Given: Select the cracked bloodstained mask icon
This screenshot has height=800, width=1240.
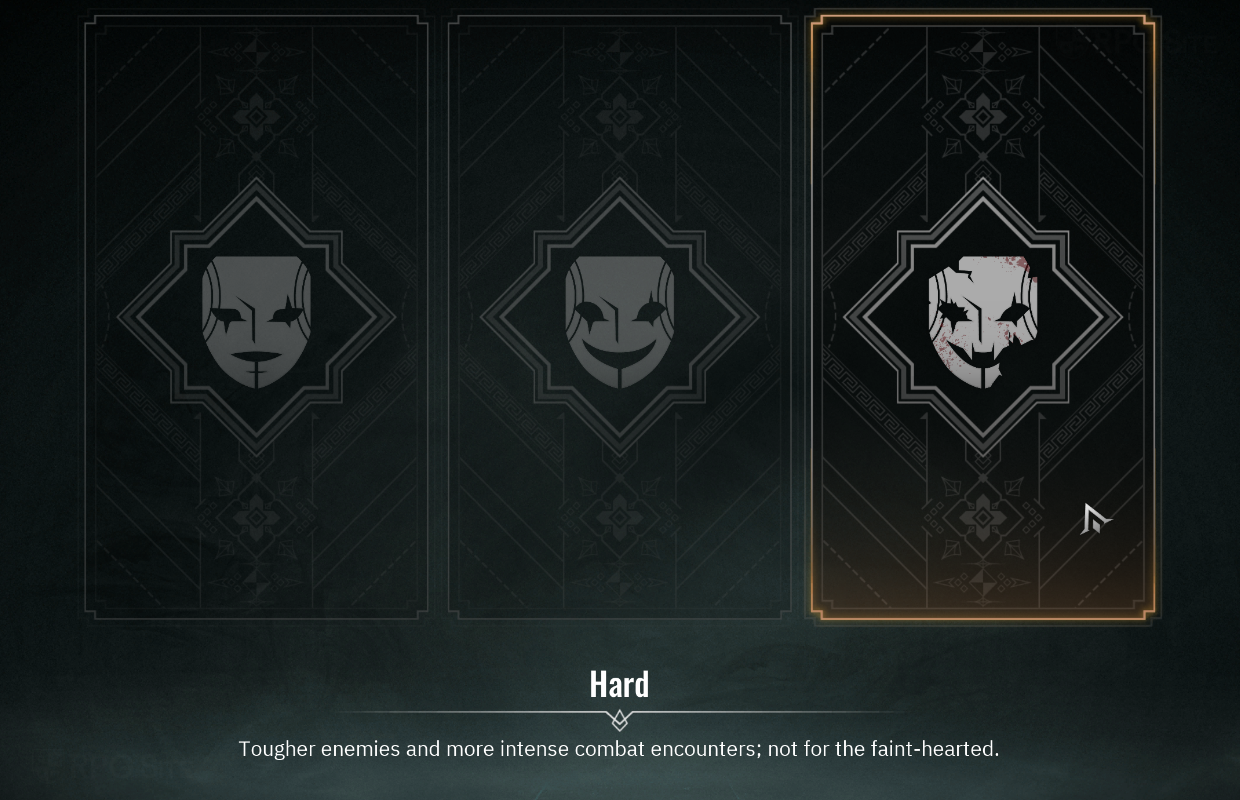Looking at the screenshot, I should [x=983, y=322].
